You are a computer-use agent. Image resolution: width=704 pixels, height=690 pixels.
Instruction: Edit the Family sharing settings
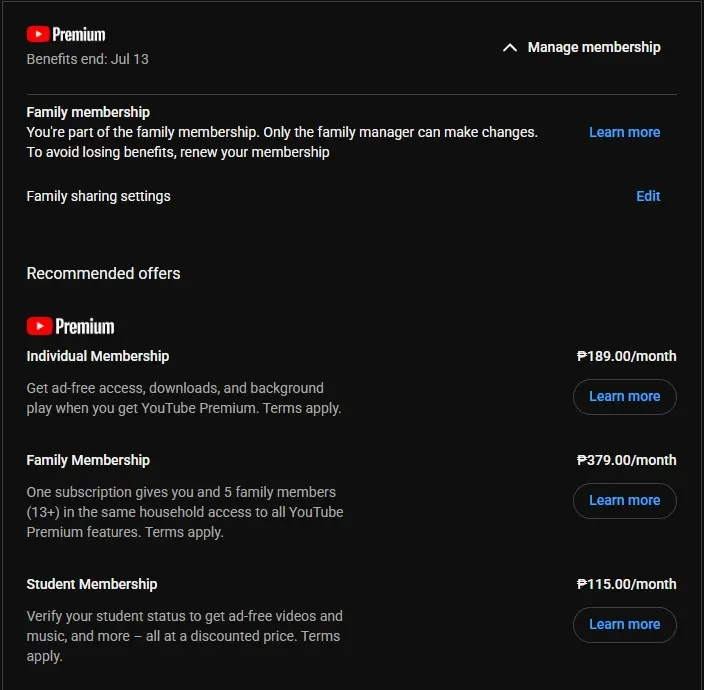pyautogui.click(x=648, y=196)
